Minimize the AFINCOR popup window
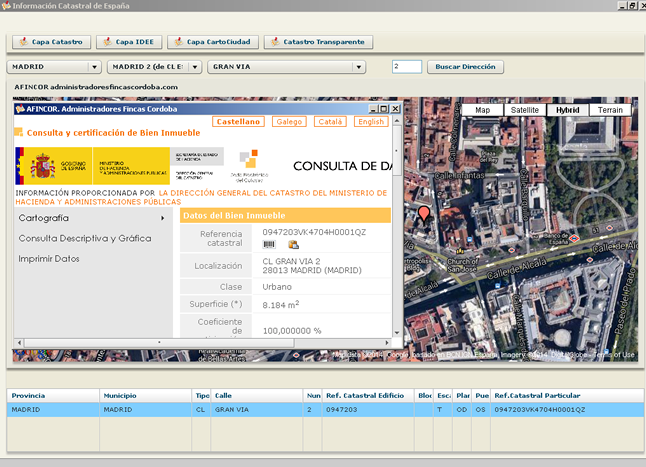 pyautogui.click(x=374, y=109)
